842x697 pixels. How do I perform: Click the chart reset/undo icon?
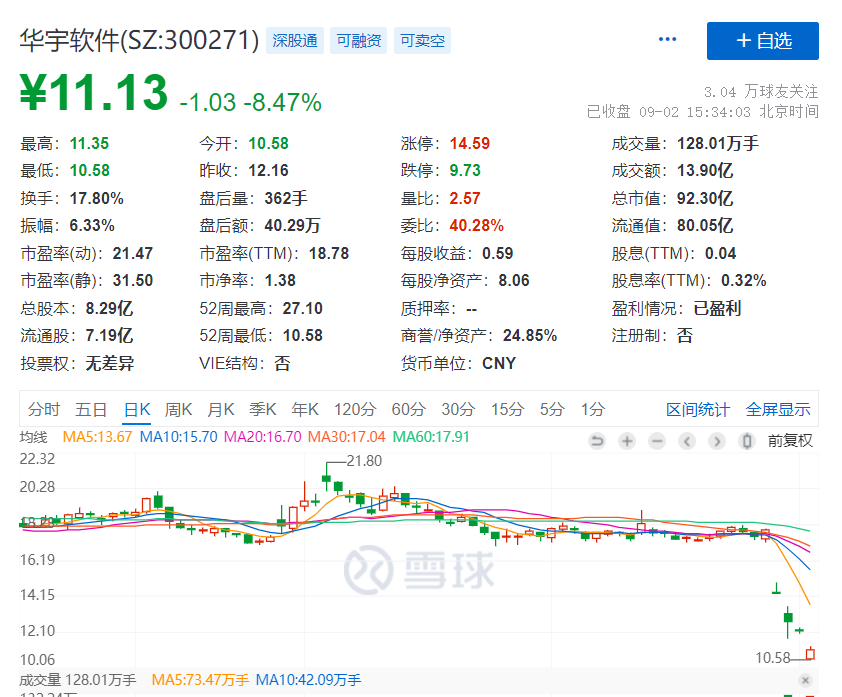pyautogui.click(x=597, y=441)
